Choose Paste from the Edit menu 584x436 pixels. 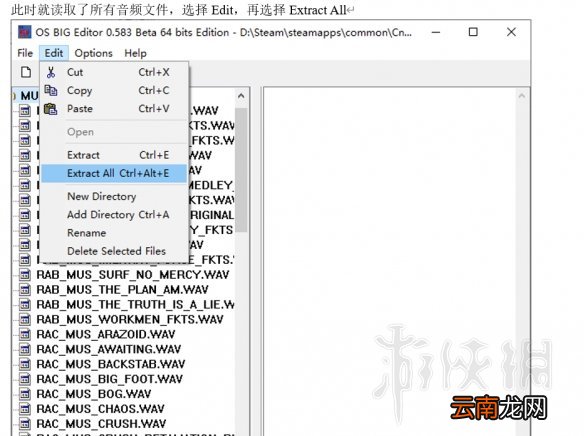[x=114, y=109]
